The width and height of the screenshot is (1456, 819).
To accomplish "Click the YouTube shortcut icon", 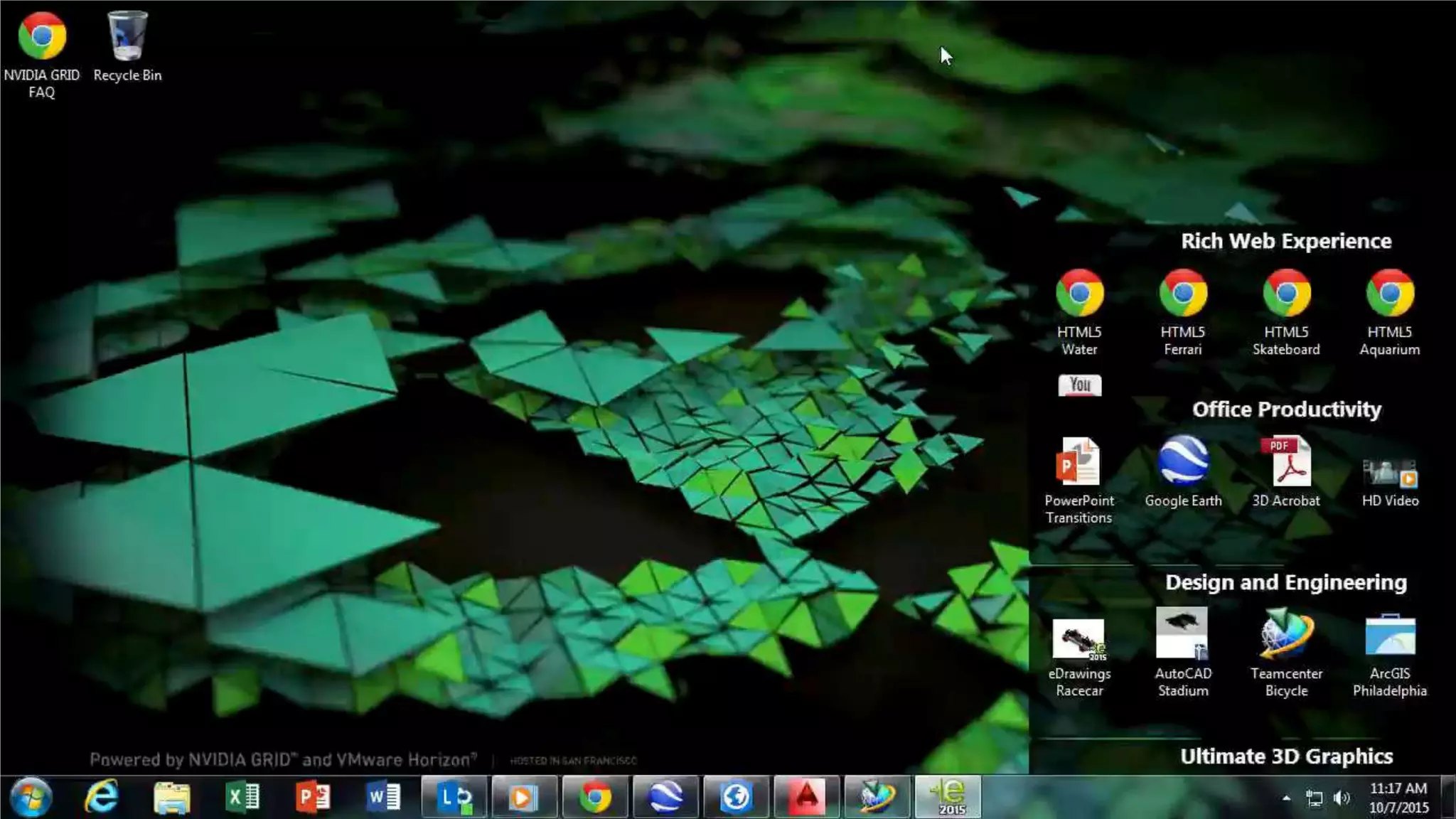I will click(1079, 385).
